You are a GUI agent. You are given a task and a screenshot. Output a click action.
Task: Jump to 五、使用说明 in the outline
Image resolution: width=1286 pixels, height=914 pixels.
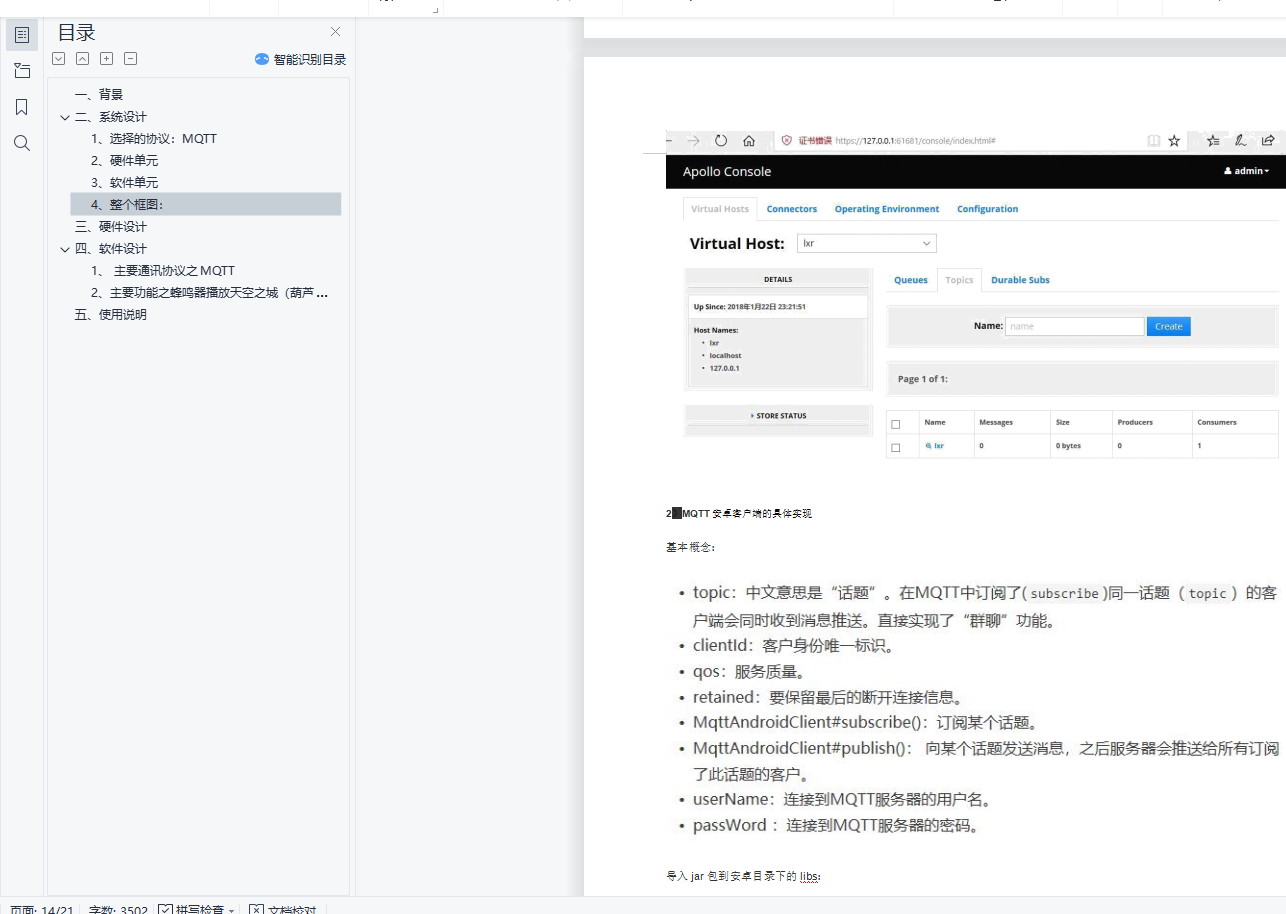(x=111, y=315)
